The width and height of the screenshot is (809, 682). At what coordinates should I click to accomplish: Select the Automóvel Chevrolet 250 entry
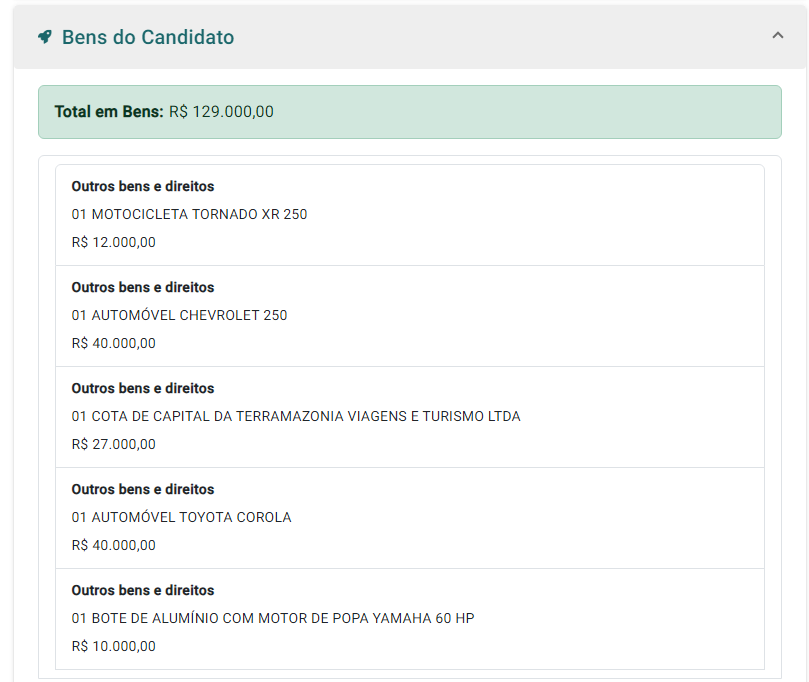pyautogui.click(x=179, y=315)
